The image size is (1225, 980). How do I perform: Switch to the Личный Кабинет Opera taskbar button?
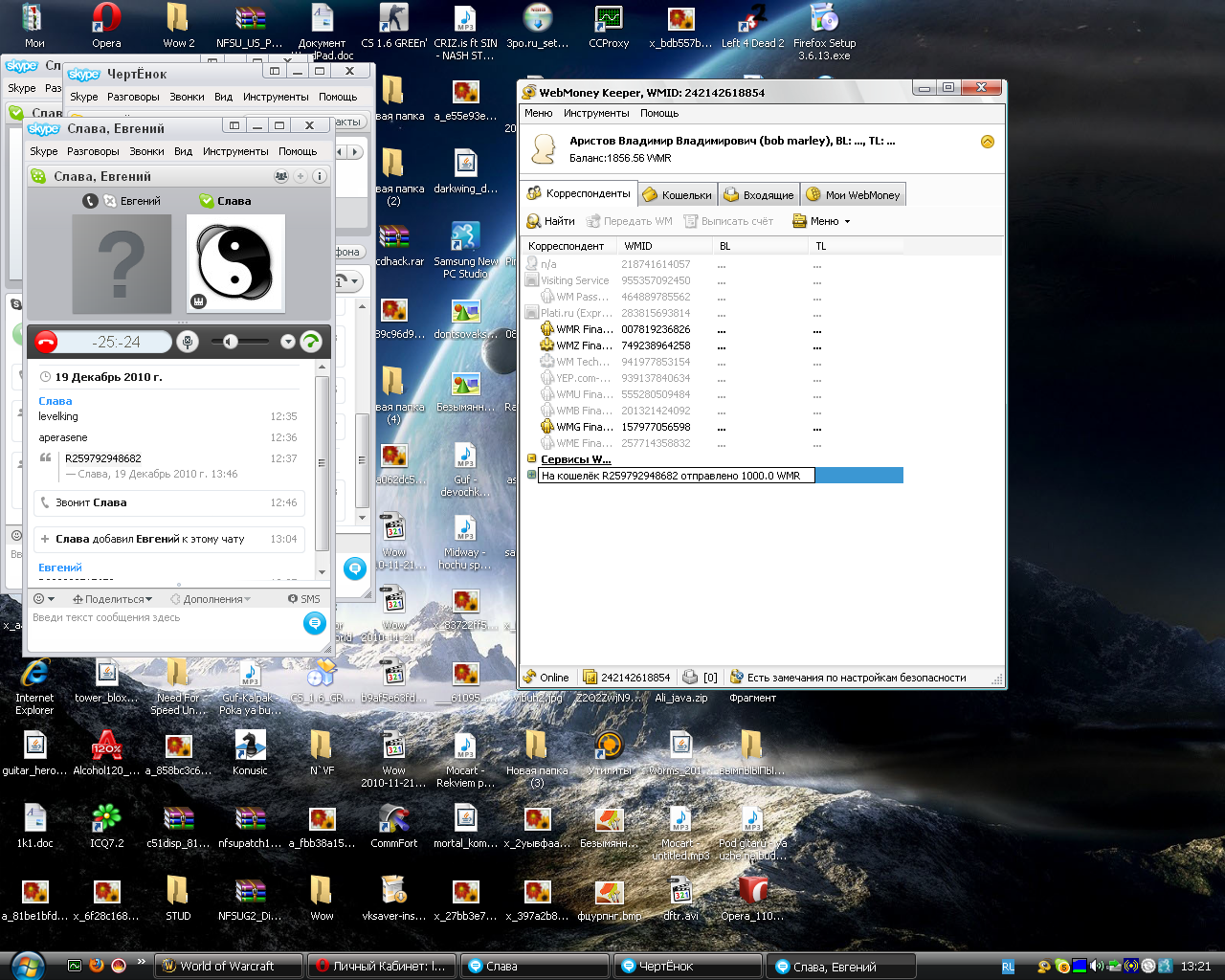coord(382,967)
